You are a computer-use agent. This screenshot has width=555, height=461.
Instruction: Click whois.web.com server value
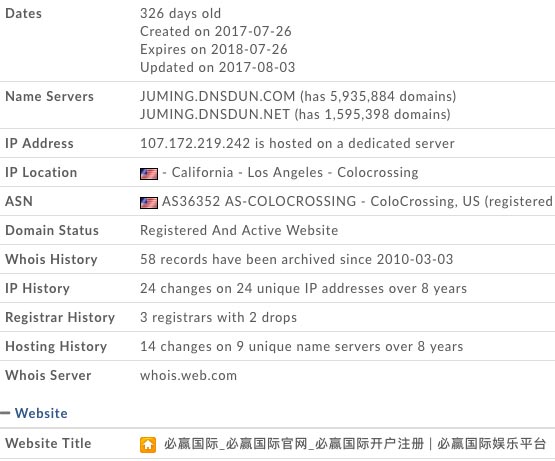[x=188, y=375]
